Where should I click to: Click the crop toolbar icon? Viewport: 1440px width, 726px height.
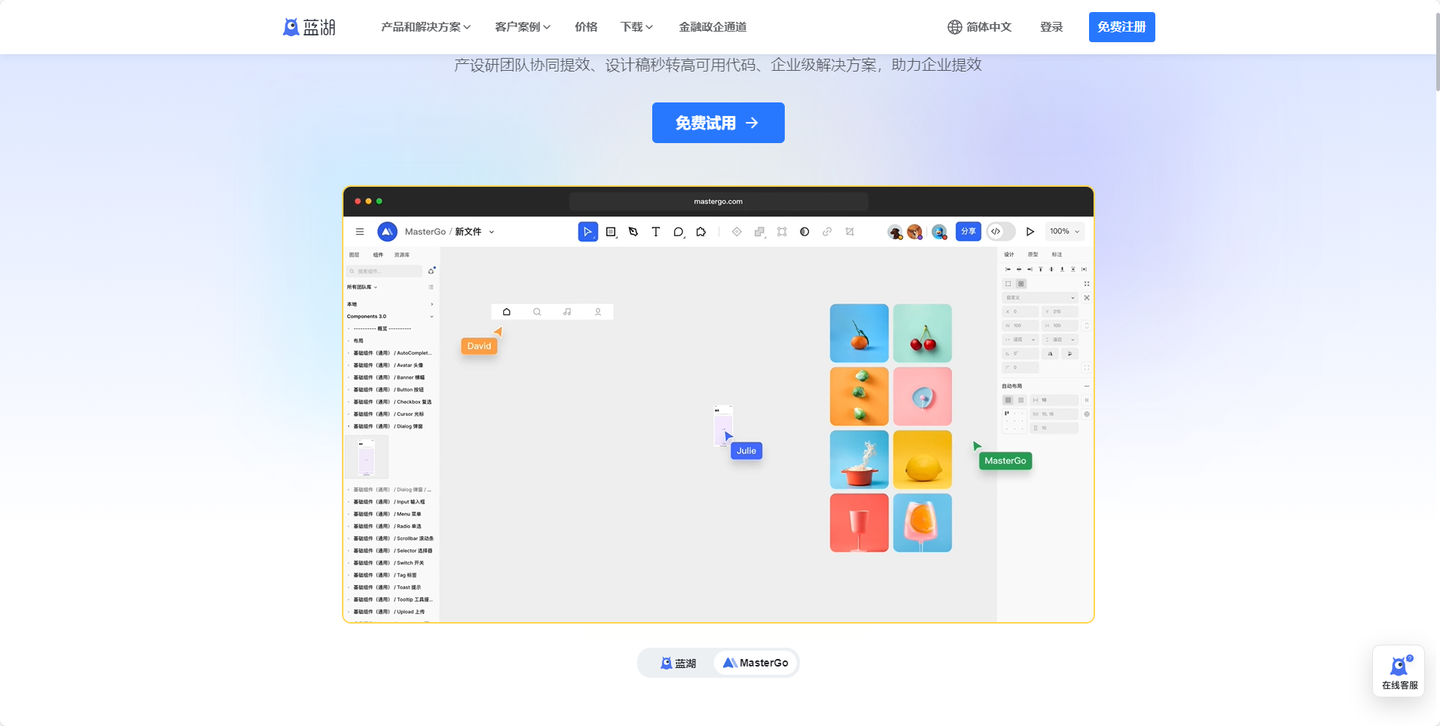(x=849, y=232)
